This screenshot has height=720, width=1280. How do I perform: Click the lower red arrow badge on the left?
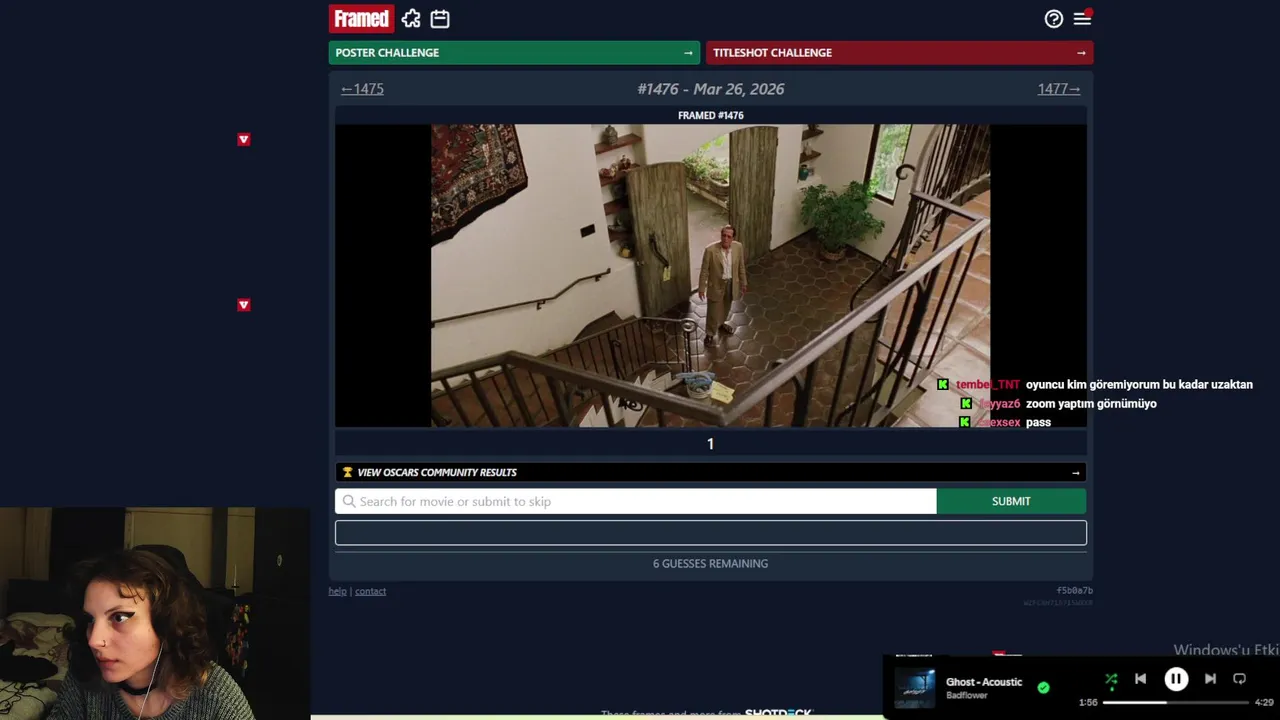(243, 305)
